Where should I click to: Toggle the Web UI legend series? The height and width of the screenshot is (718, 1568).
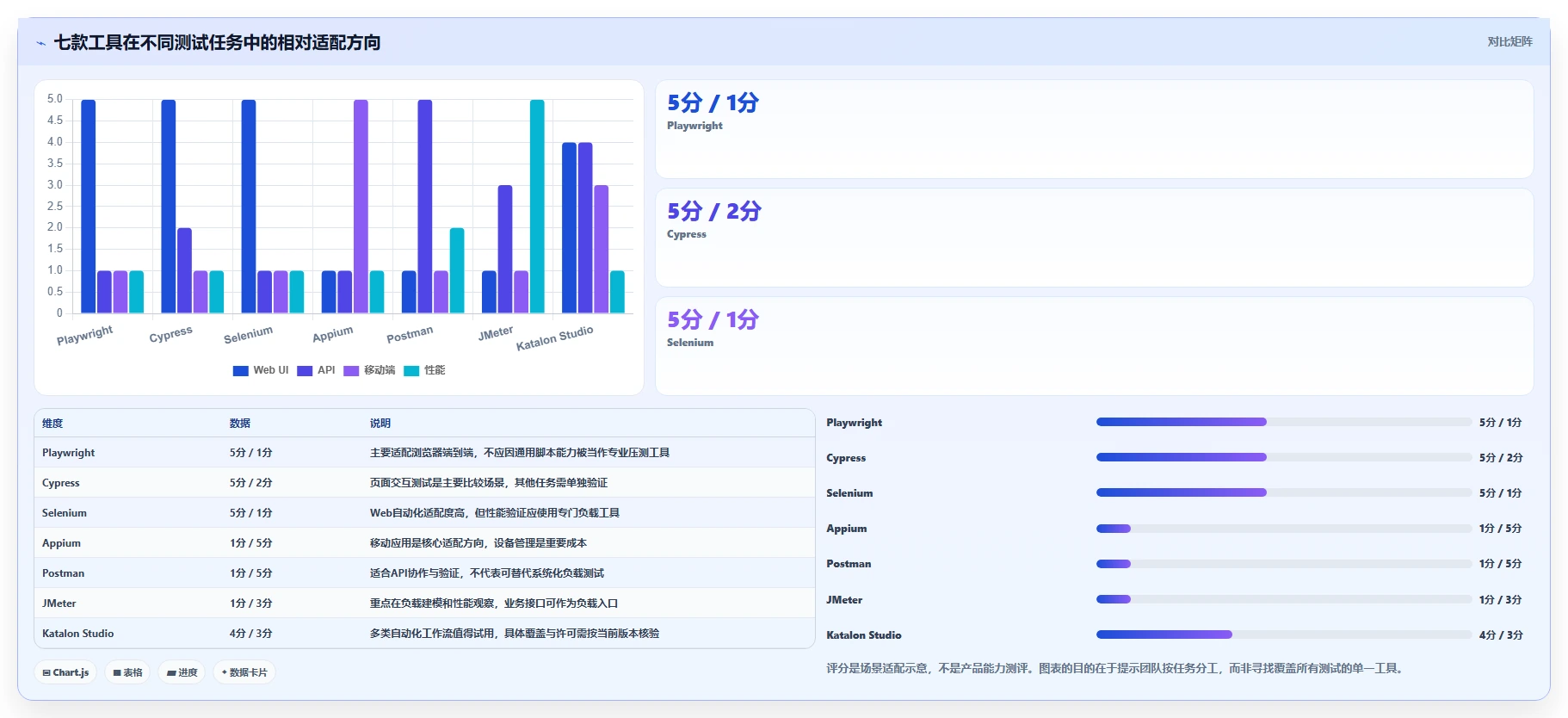click(261, 370)
